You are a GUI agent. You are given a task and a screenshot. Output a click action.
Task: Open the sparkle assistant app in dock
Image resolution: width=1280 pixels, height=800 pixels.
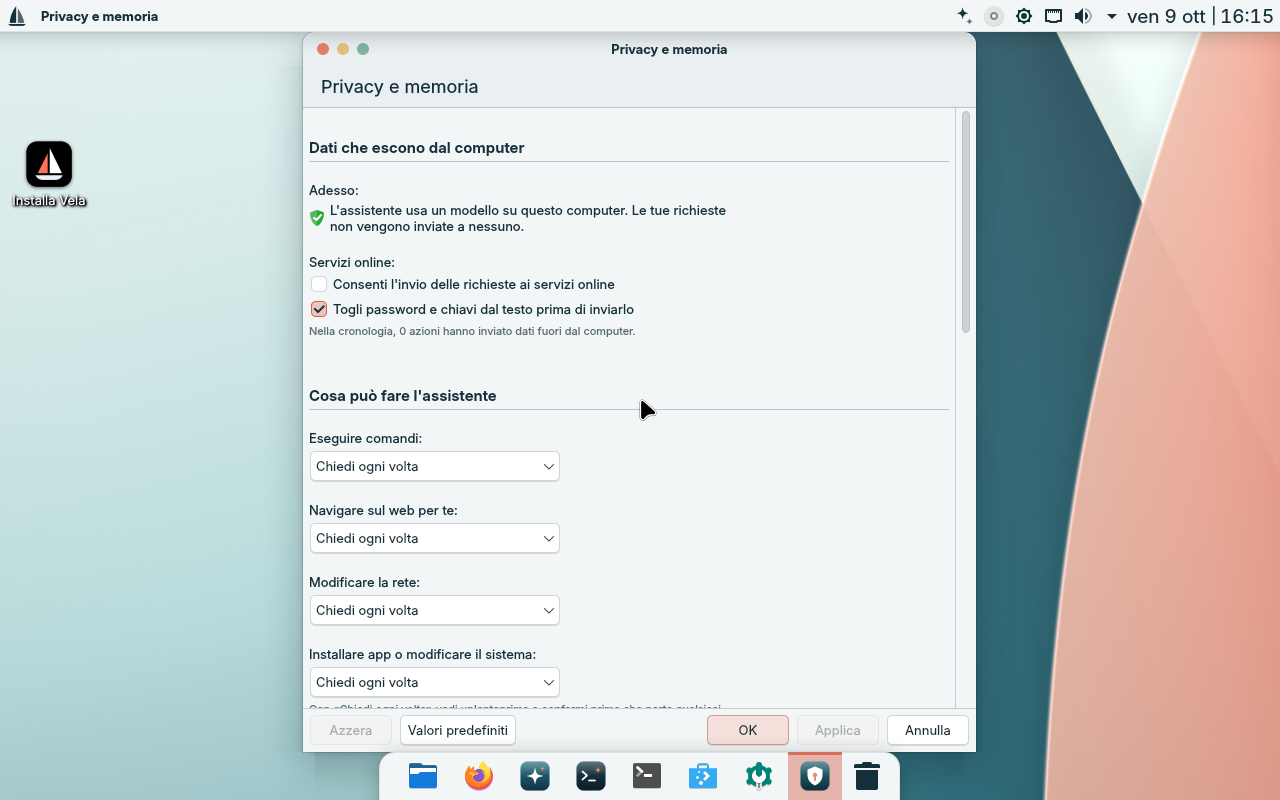(535, 776)
